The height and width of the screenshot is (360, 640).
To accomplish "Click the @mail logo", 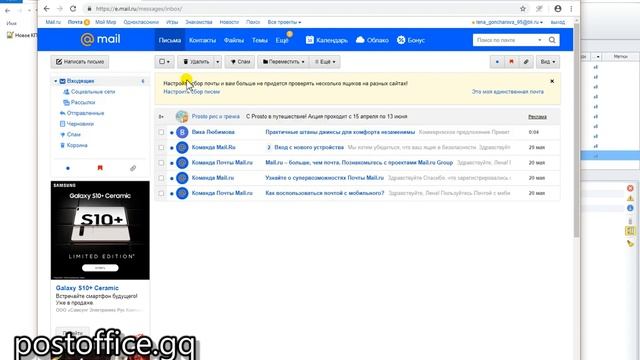I will point(100,39).
